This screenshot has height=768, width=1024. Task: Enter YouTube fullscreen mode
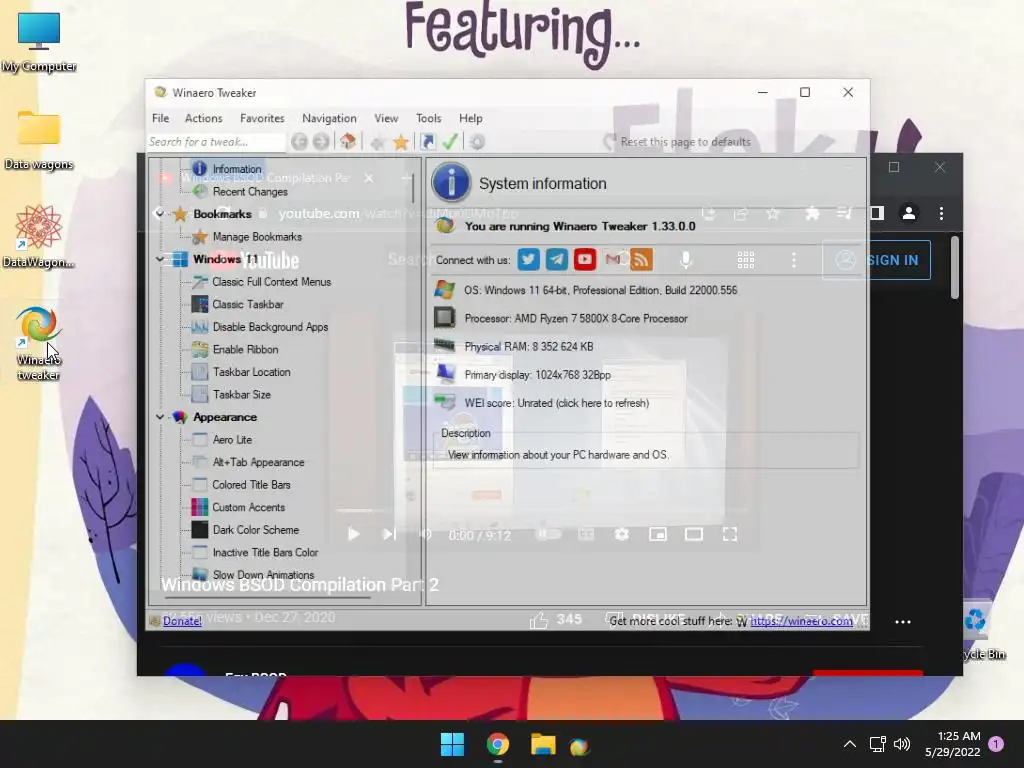coord(729,534)
